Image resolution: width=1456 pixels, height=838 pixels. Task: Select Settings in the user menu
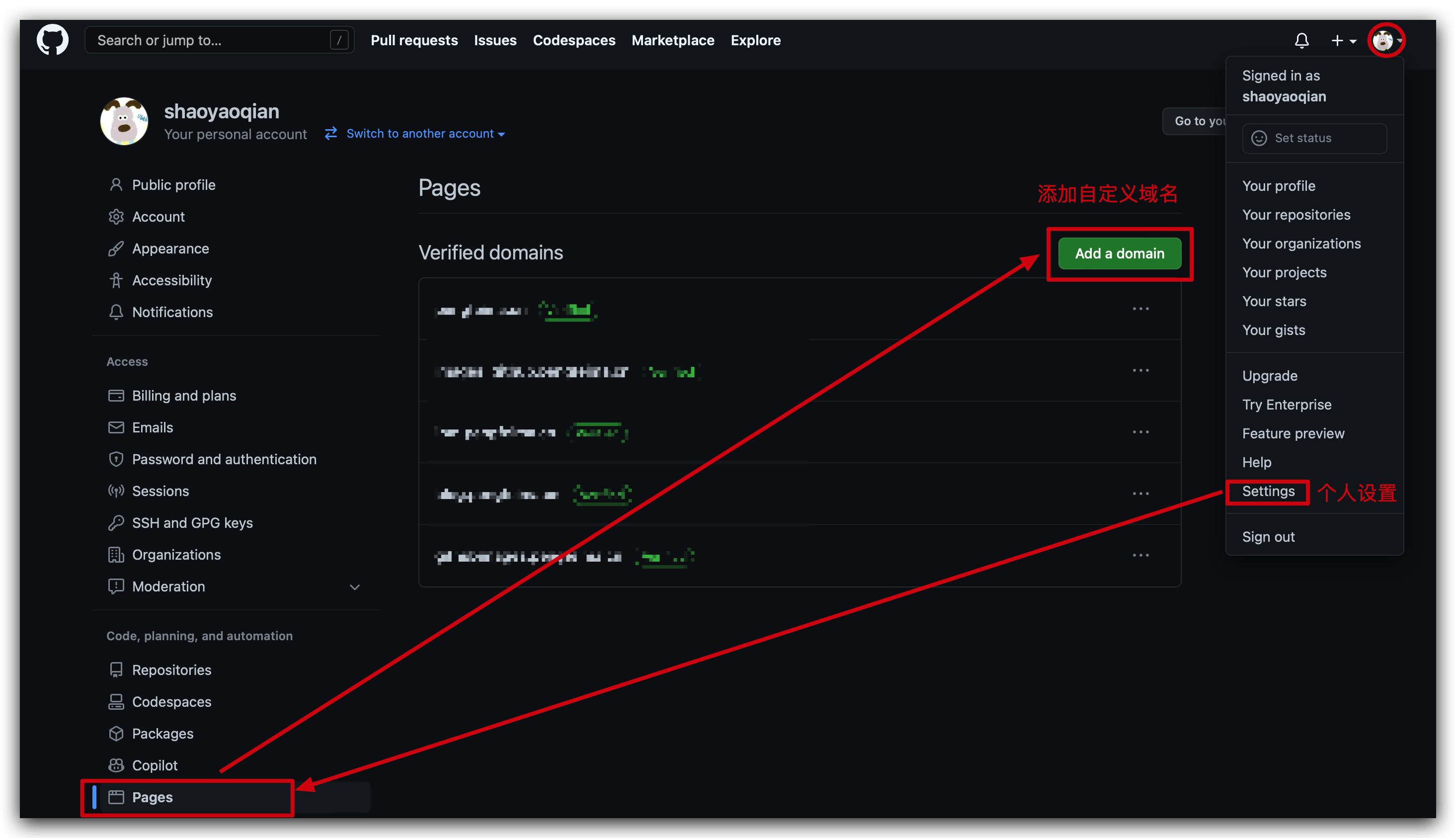[1268, 491]
